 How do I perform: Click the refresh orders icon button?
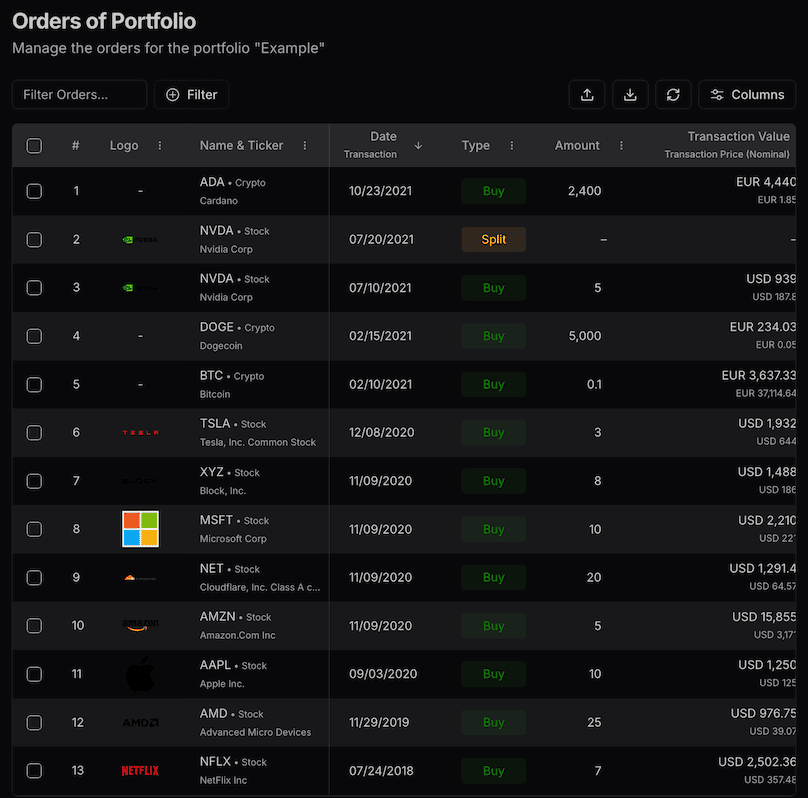(673, 95)
